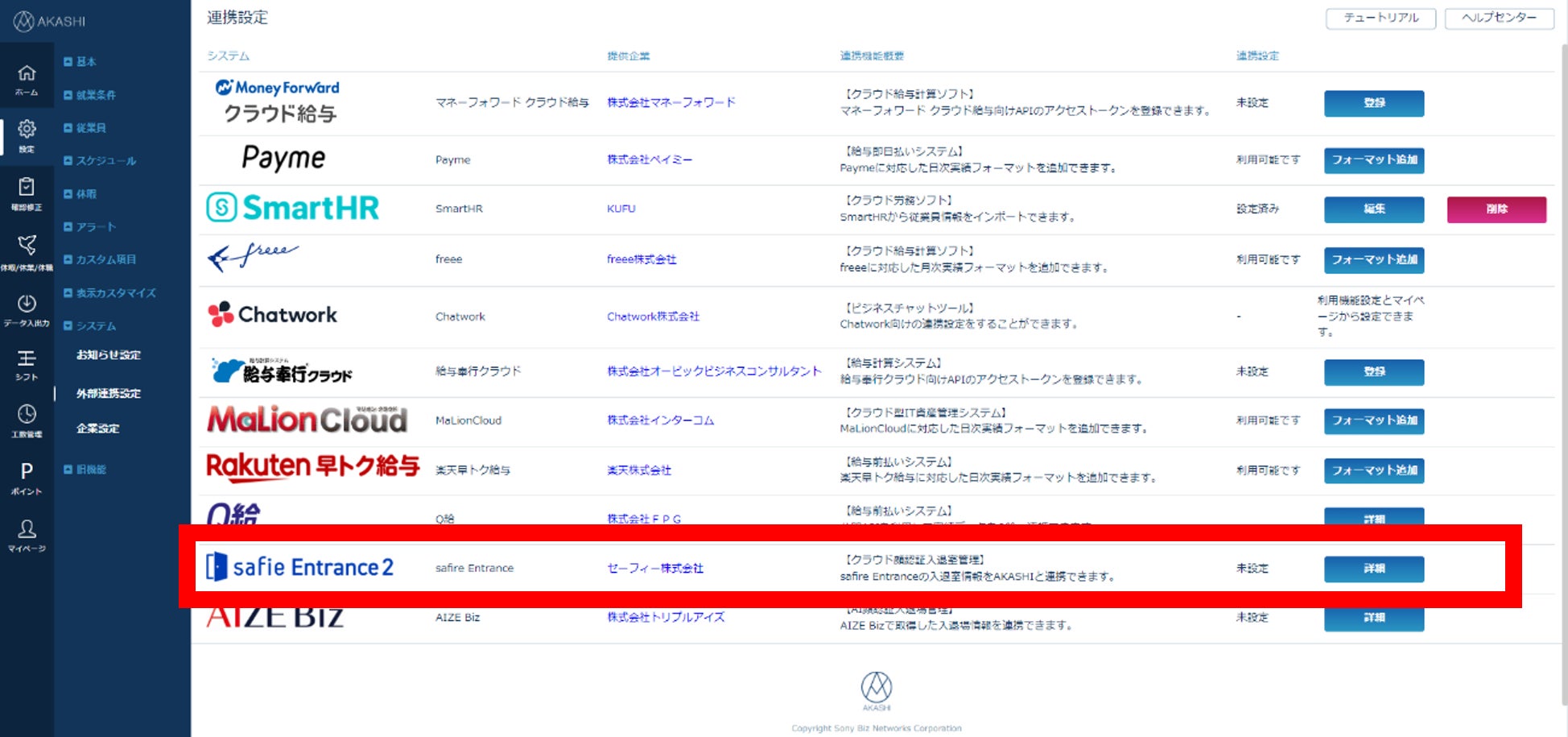Click the SmartHR logo
1568x737 pixels.
pos(292,208)
